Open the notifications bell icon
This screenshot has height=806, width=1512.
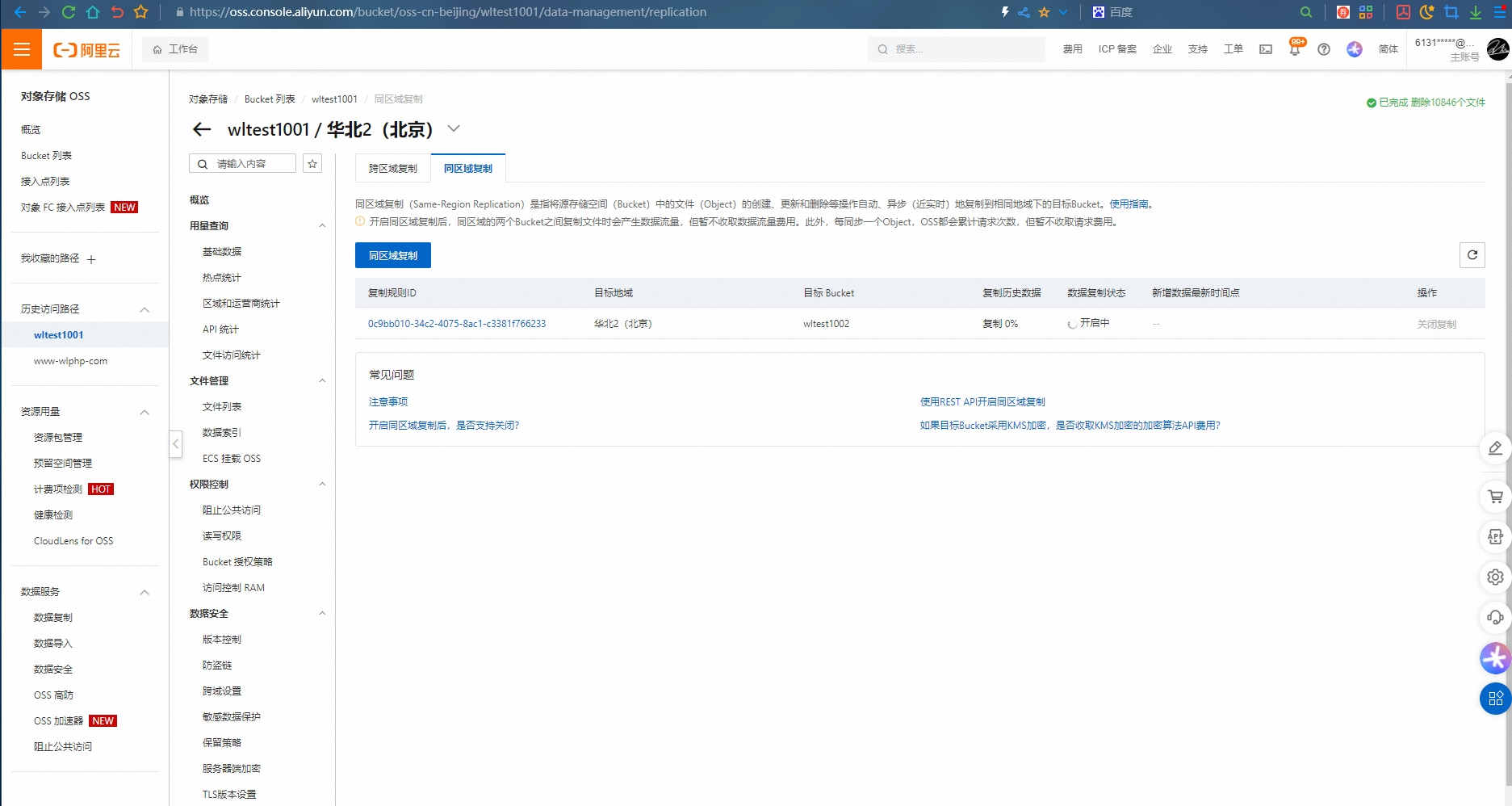tap(1295, 49)
